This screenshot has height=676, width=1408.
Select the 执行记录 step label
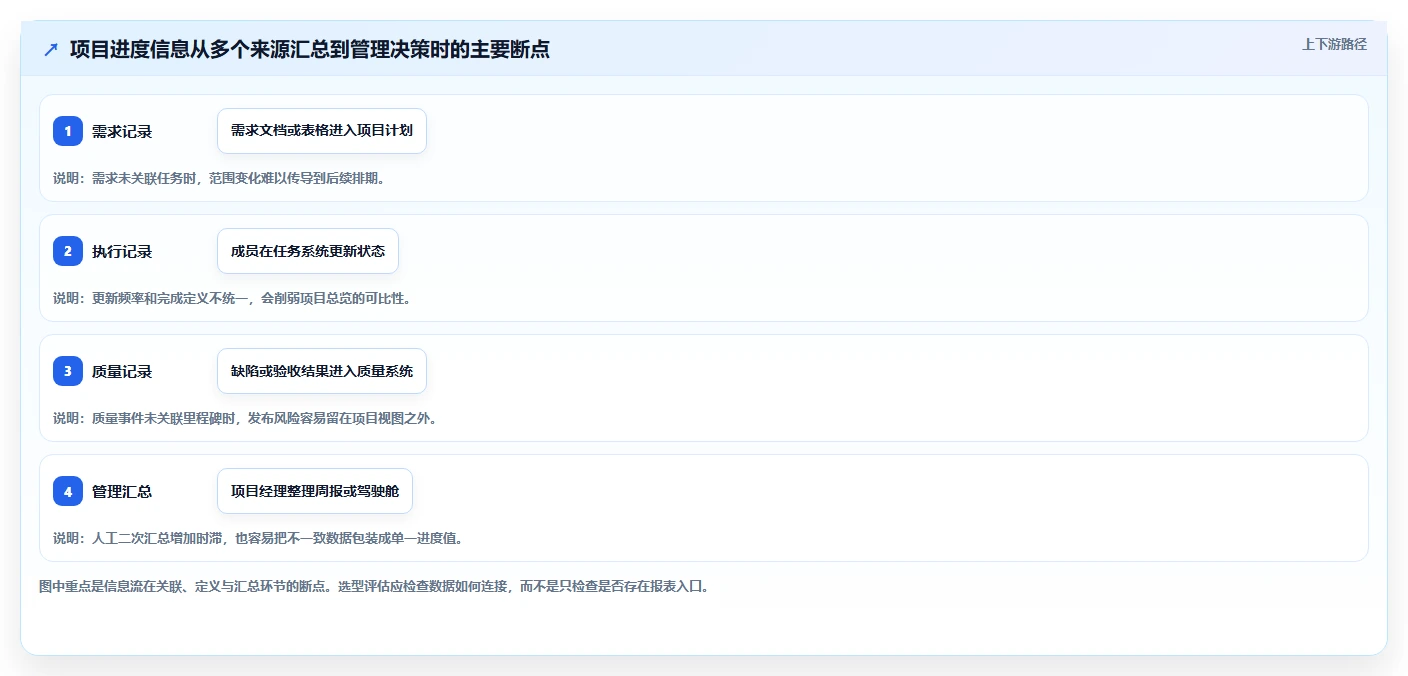(122, 251)
